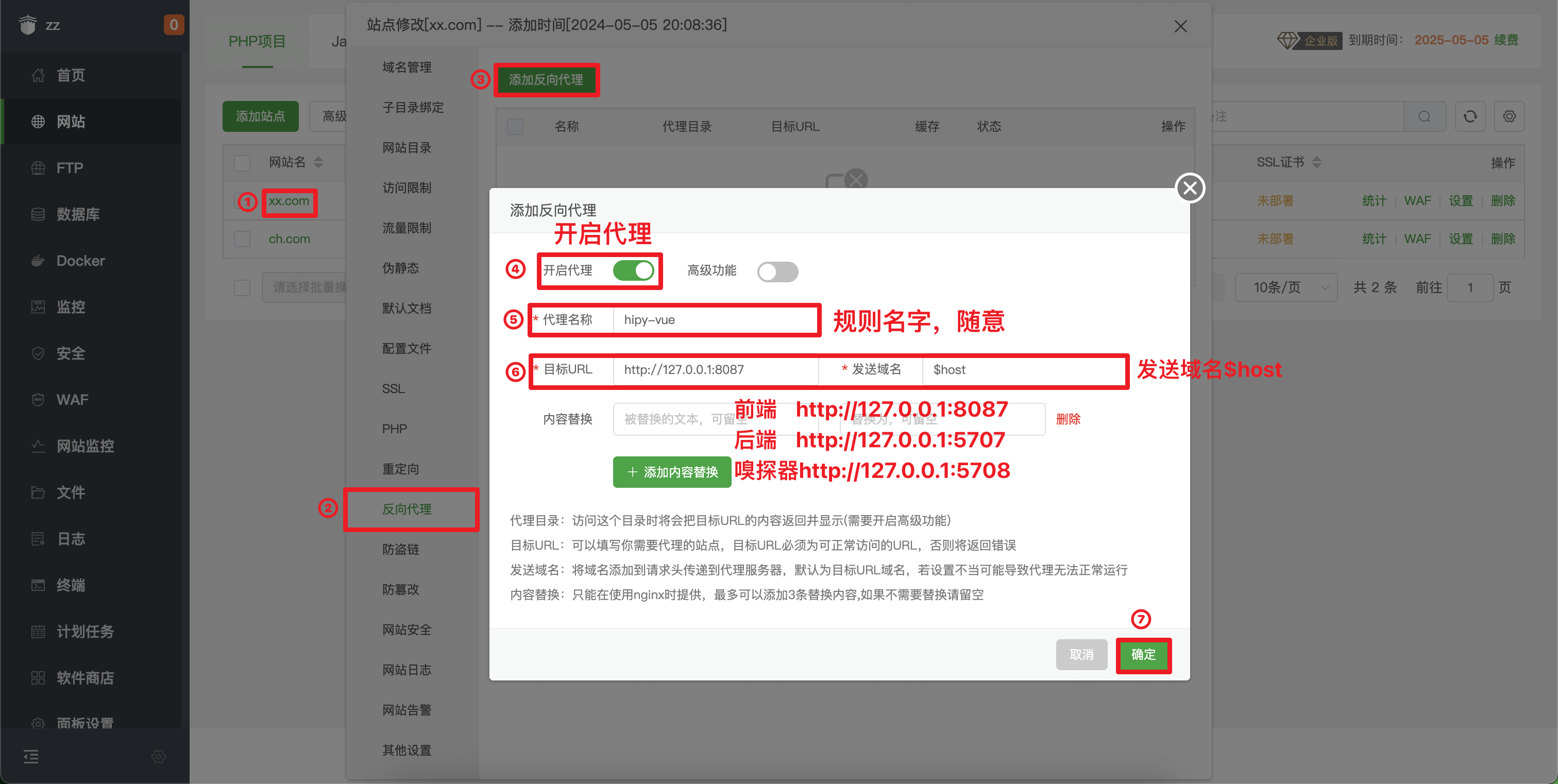
Task: Select the 数据库 (database) sidebar icon
Action: point(38,213)
